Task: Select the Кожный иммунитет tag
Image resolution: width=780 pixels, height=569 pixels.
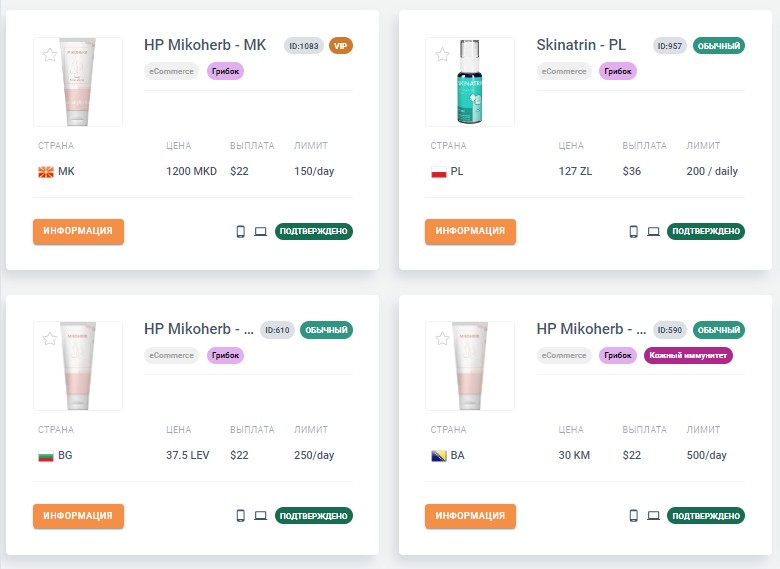Action: click(688, 355)
